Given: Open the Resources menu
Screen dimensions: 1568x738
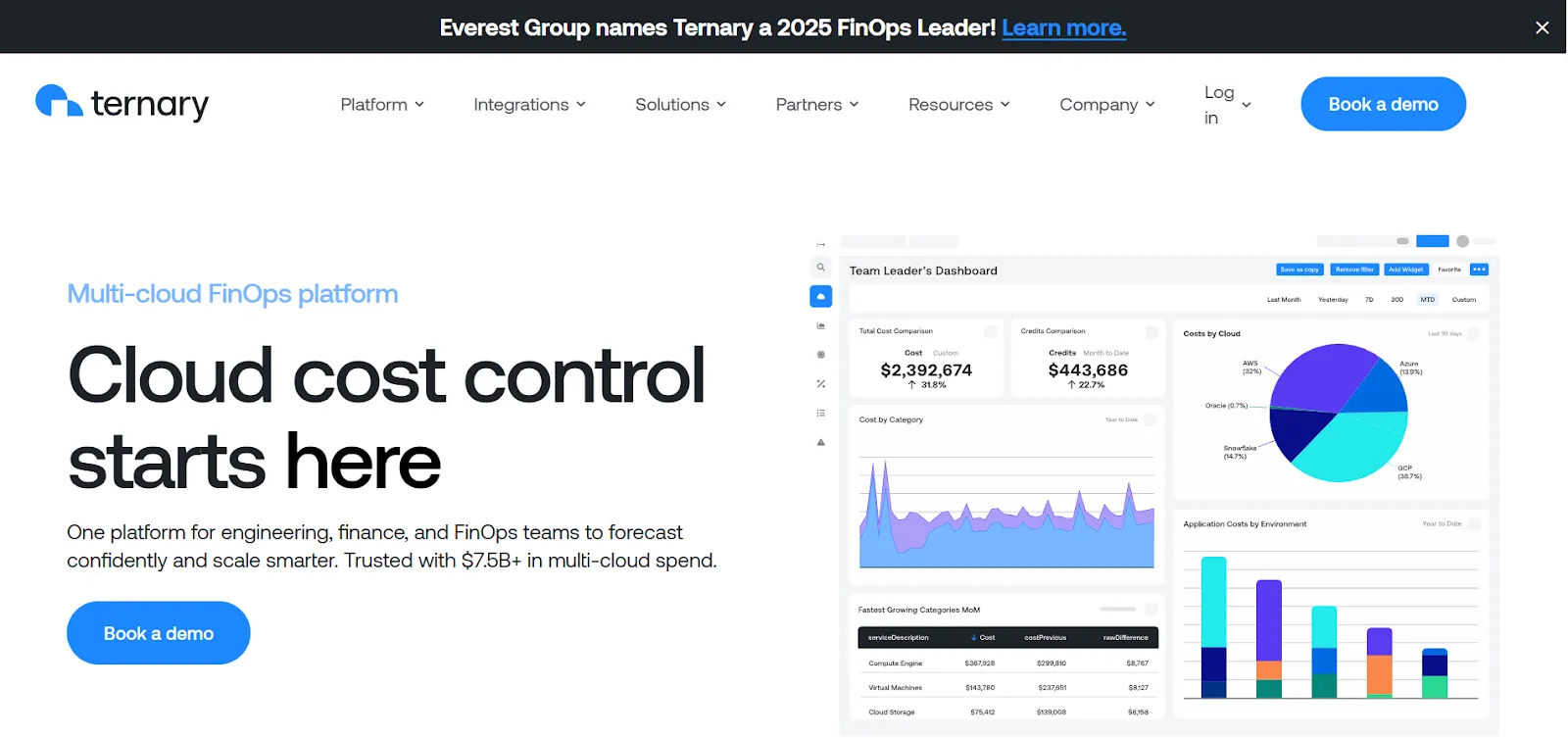Looking at the screenshot, I should click(x=958, y=104).
